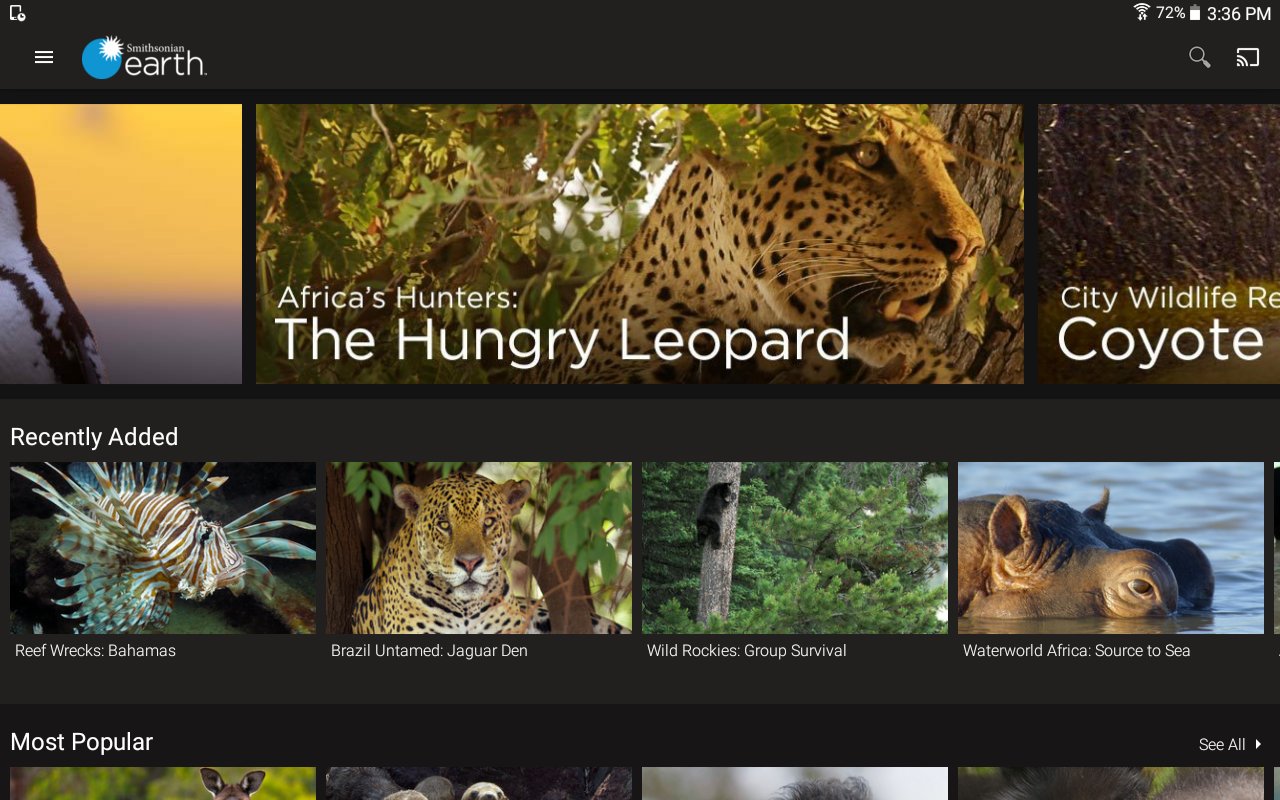The width and height of the screenshot is (1280, 800).
Task: Select the City Wildlife Coyote banner
Action: [1159, 244]
